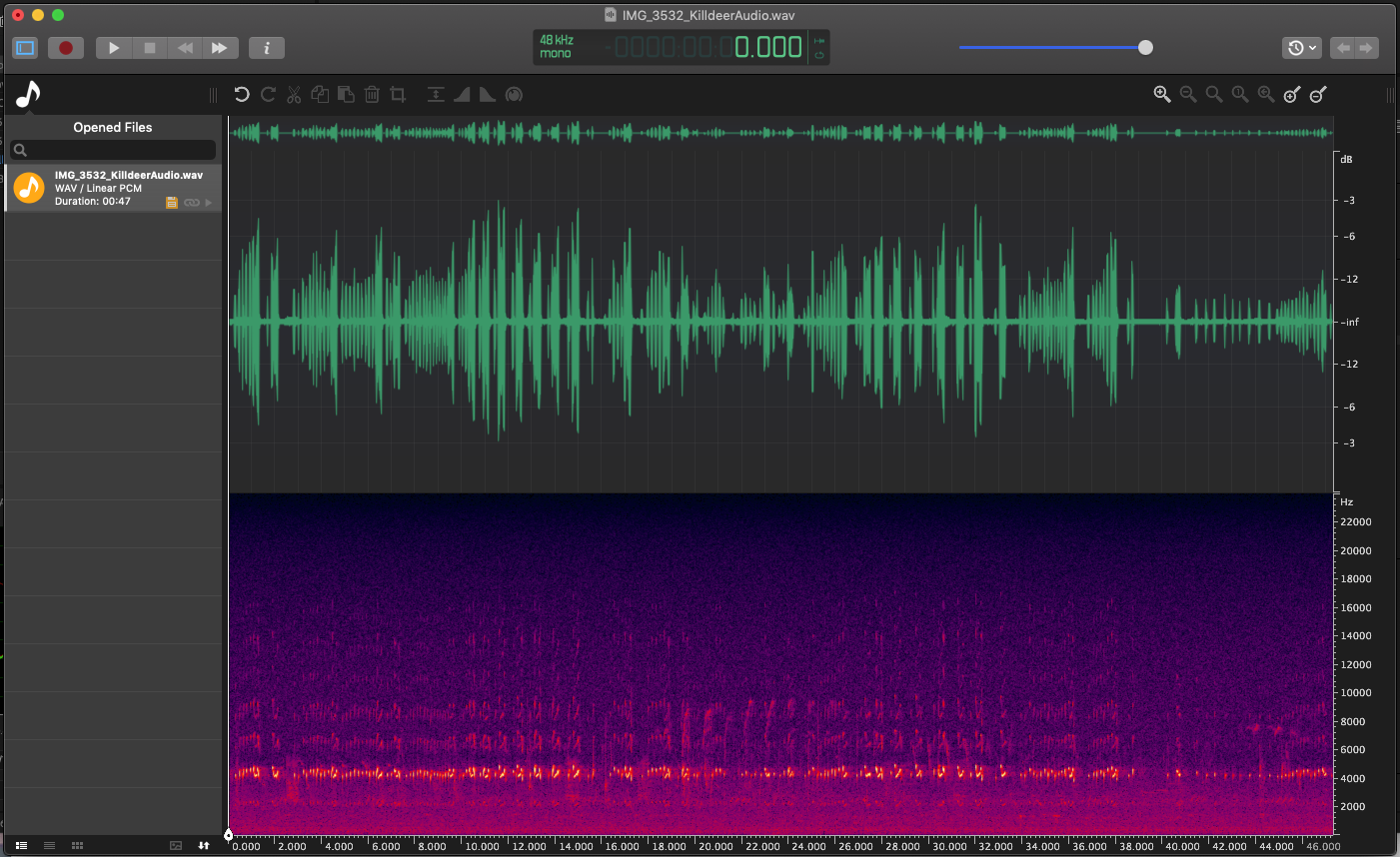This screenshot has width=1400, height=857.
Task: Click the Undo arrow icon
Action: [x=241, y=94]
